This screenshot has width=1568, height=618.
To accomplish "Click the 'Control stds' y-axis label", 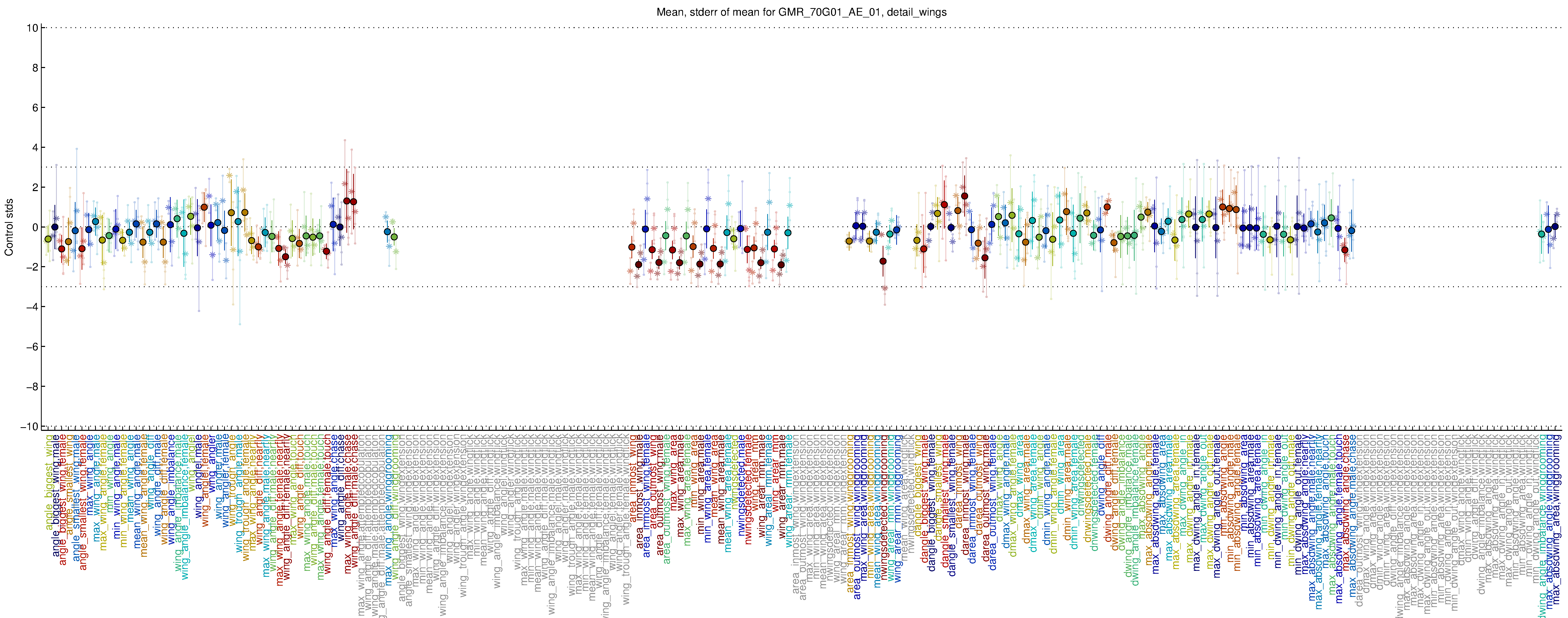I will tap(9, 227).
